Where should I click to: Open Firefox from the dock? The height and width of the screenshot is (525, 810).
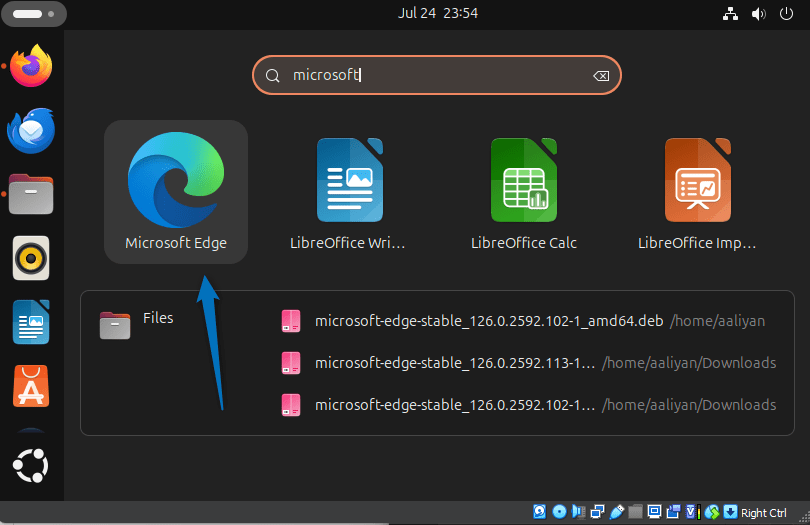[x=31, y=66]
